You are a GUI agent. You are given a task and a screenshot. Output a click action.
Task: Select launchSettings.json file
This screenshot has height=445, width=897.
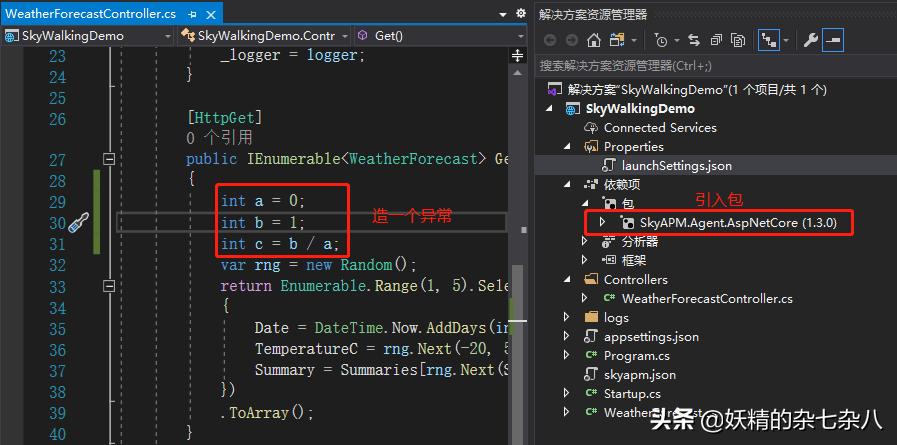pos(677,166)
